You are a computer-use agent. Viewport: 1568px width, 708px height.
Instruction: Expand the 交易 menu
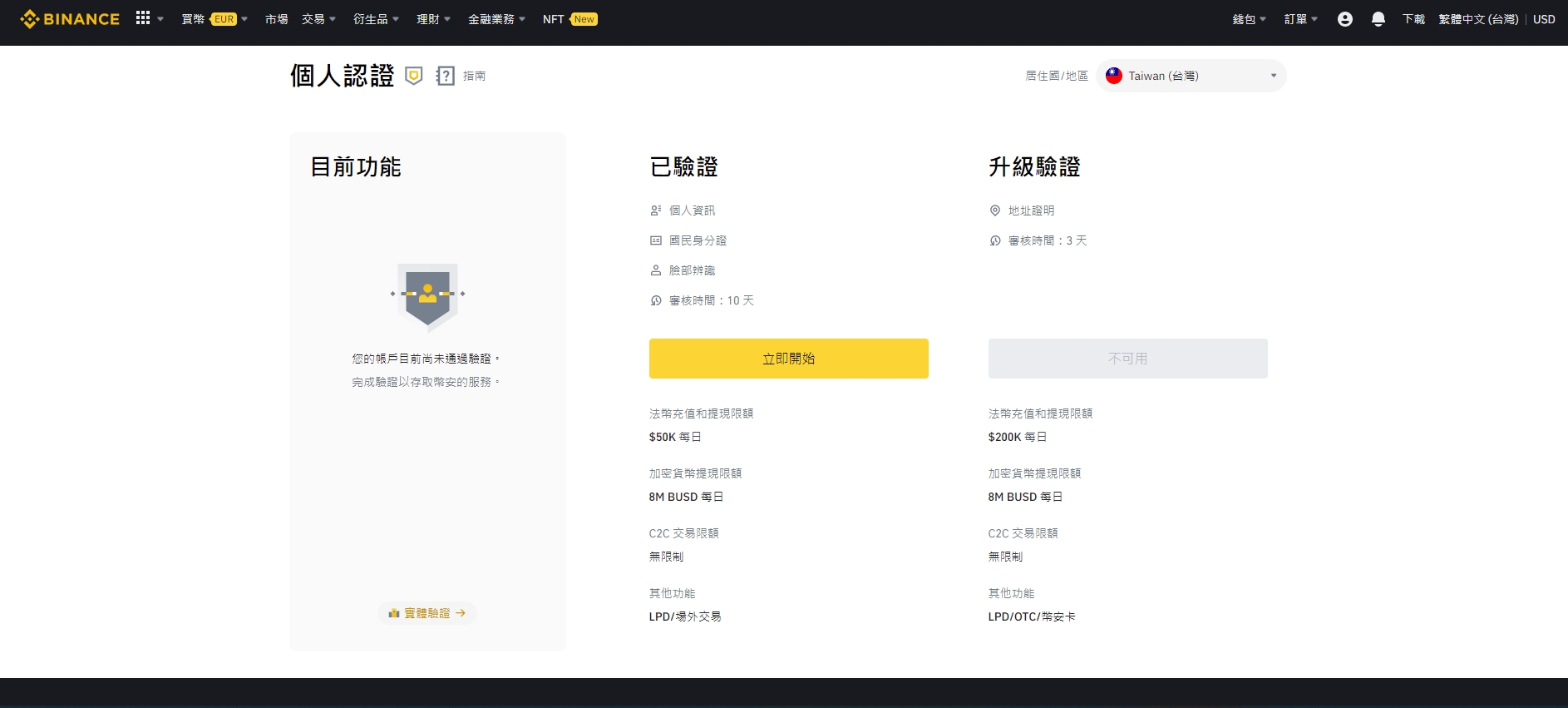click(319, 19)
